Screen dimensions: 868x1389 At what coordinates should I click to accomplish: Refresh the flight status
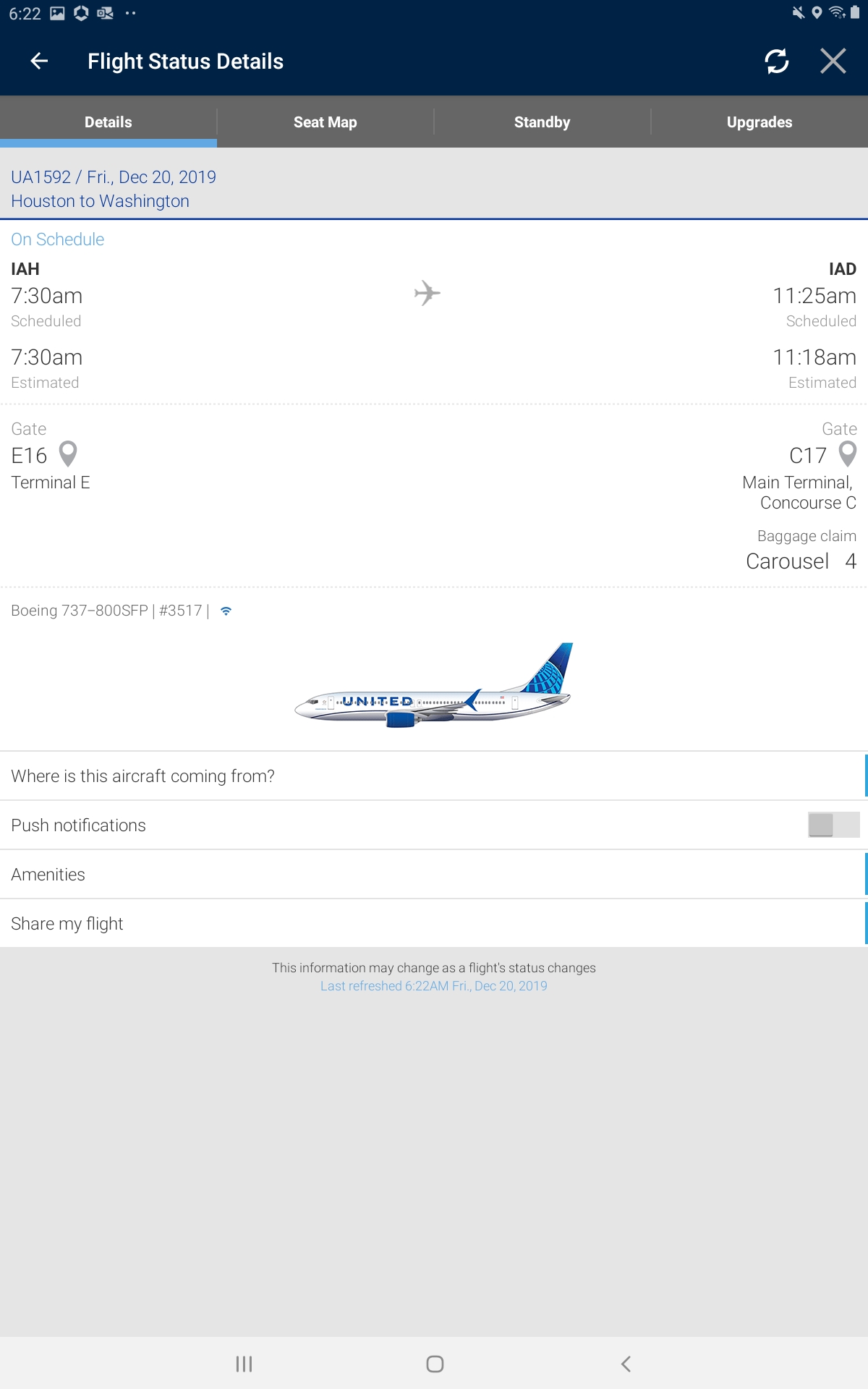776,61
